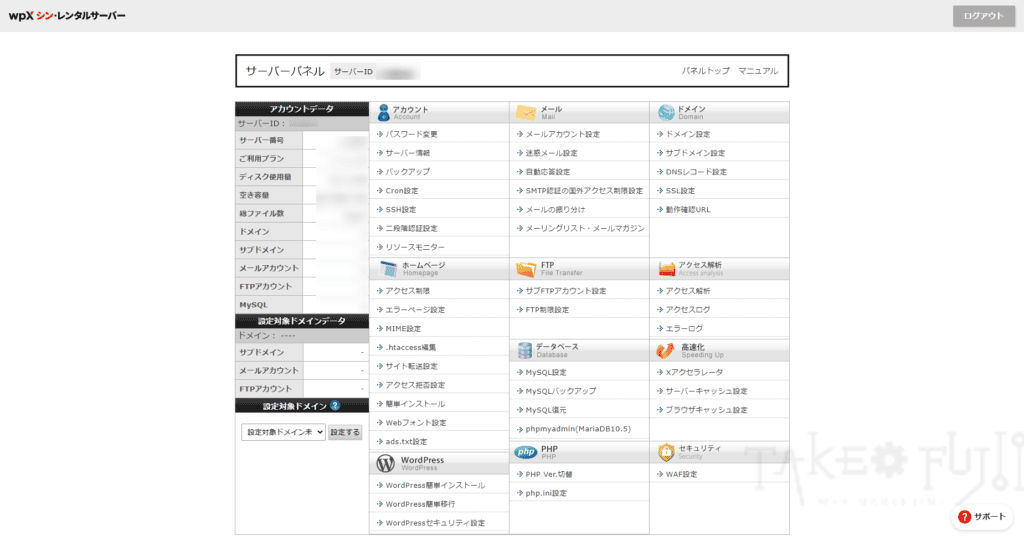This screenshot has width=1024, height=541.
Task: Click the Domain section globe icon
Action: pyautogui.click(x=665, y=112)
